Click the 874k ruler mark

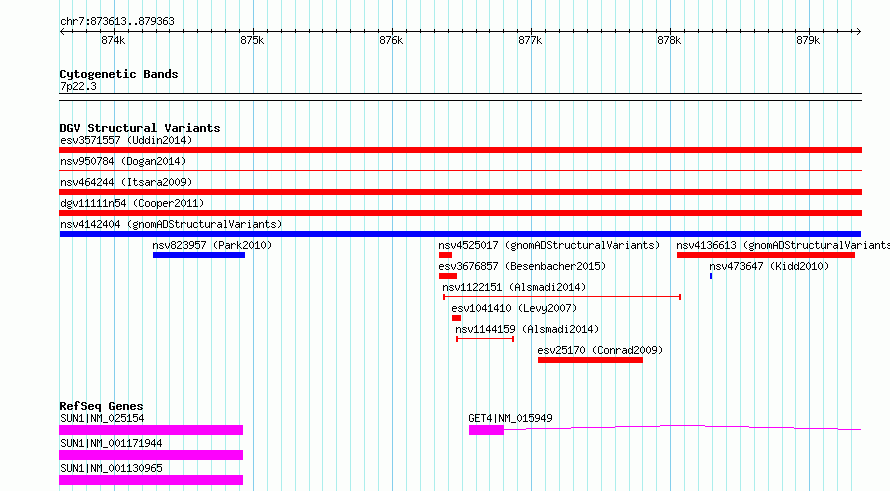coord(113,40)
